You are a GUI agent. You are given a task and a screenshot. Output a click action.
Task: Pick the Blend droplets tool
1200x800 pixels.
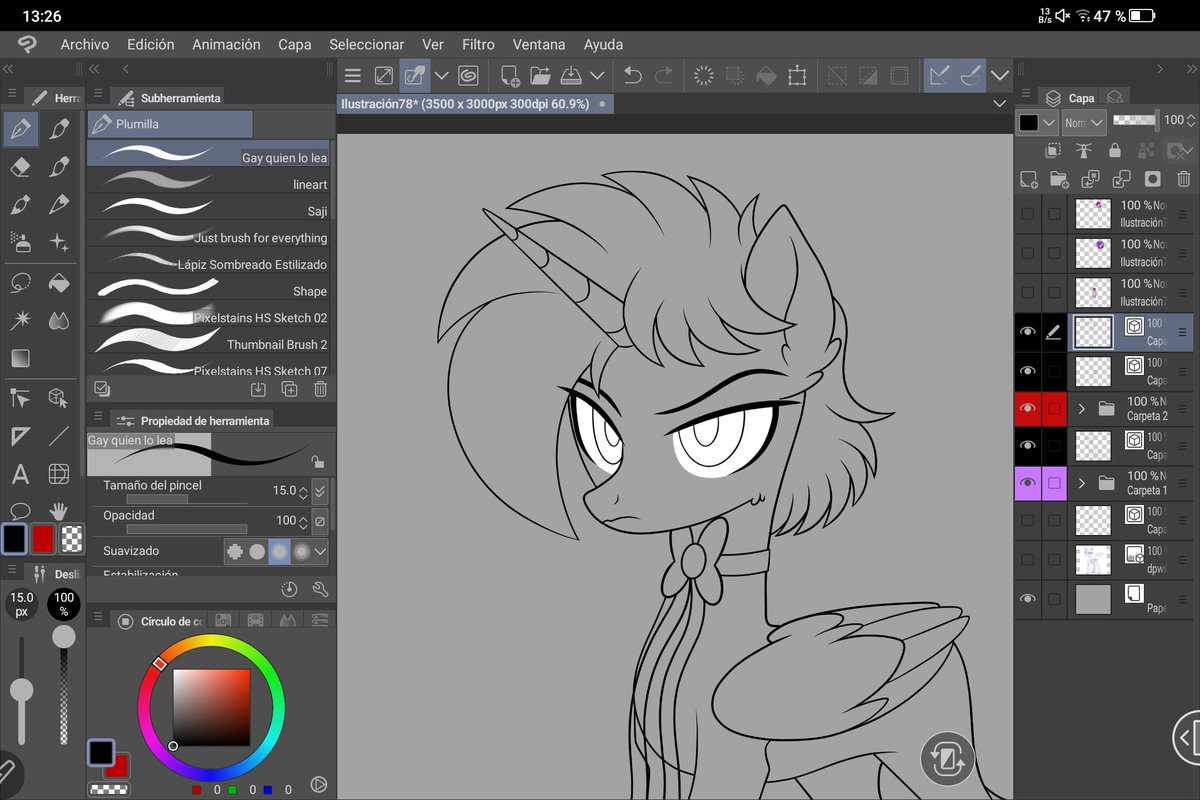pyautogui.click(x=59, y=320)
